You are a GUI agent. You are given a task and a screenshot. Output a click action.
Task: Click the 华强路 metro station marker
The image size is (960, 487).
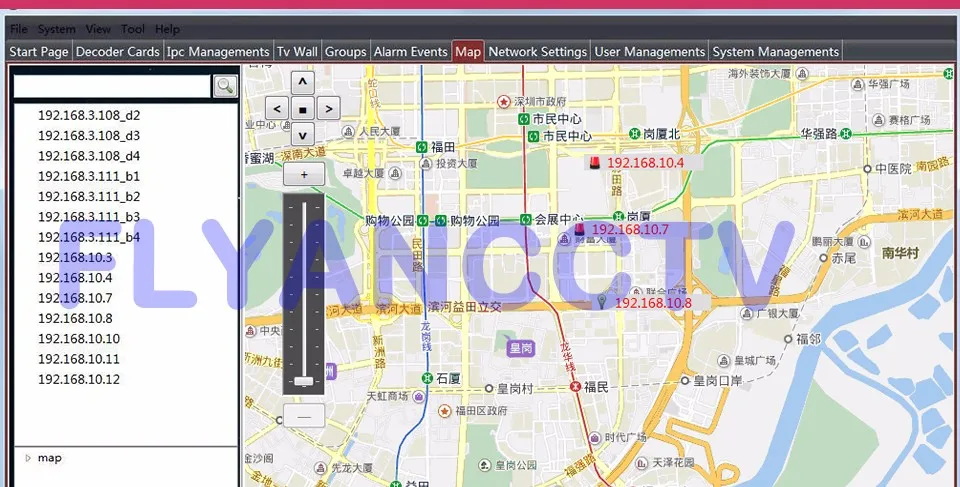click(x=846, y=133)
